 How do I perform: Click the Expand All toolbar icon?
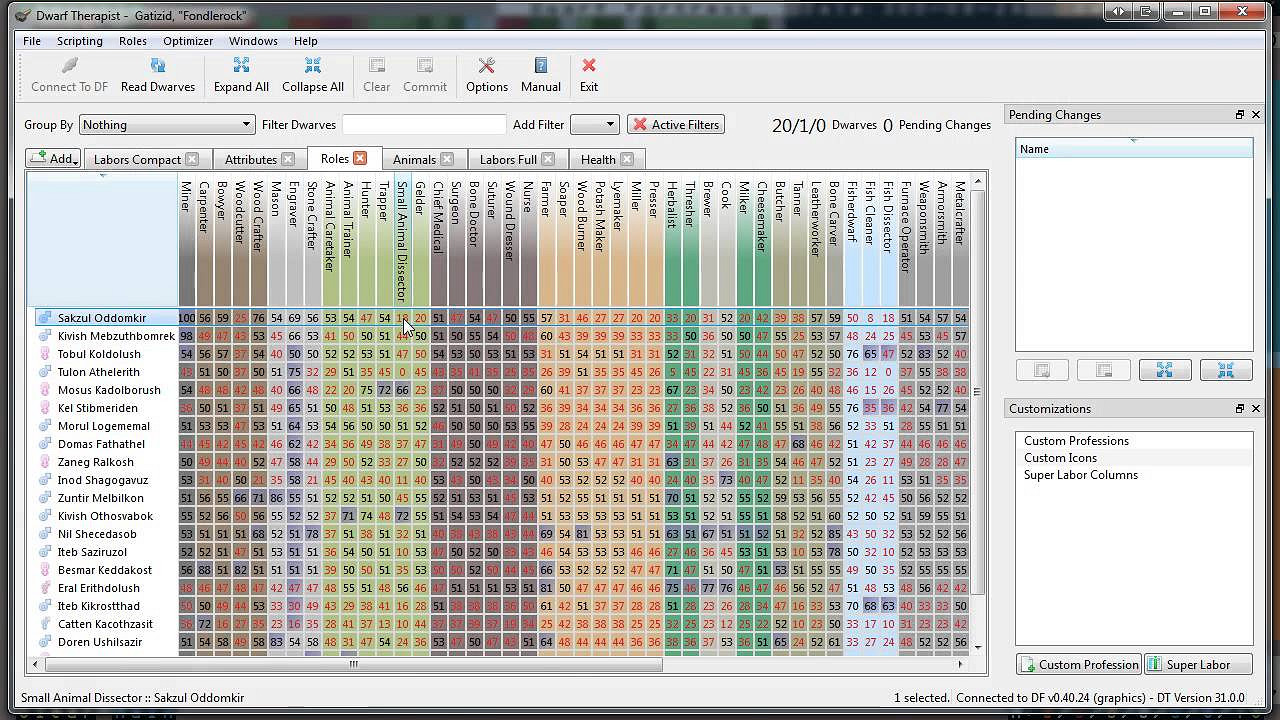pyautogui.click(x=241, y=66)
